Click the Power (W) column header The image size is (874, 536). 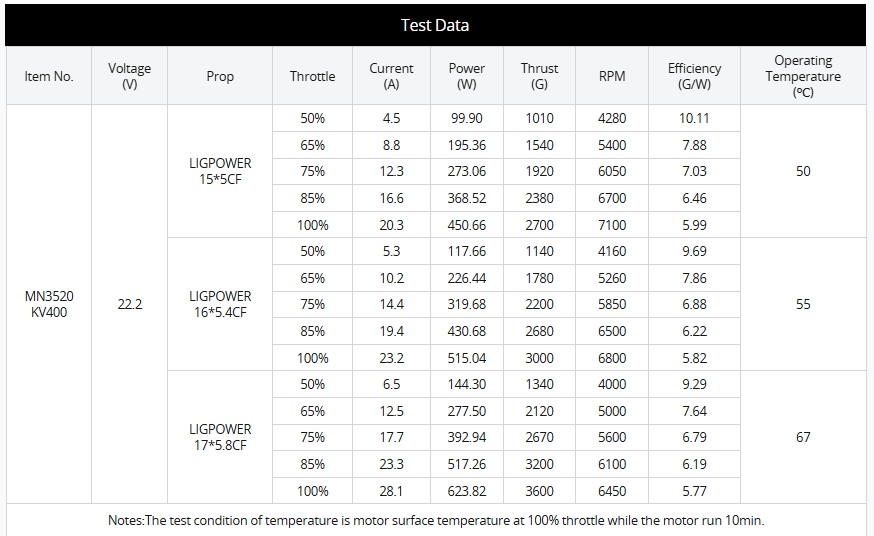coord(466,76)
